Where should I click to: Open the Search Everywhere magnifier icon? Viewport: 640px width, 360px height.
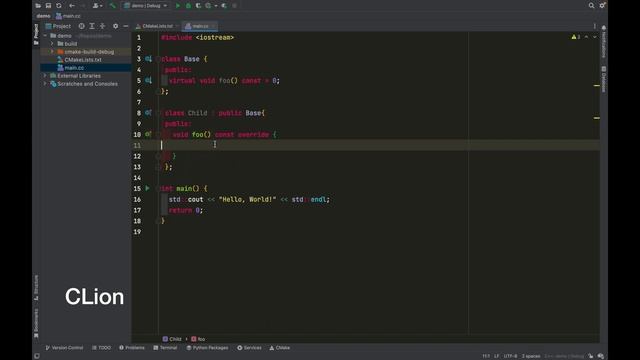[x=591, y=6]
